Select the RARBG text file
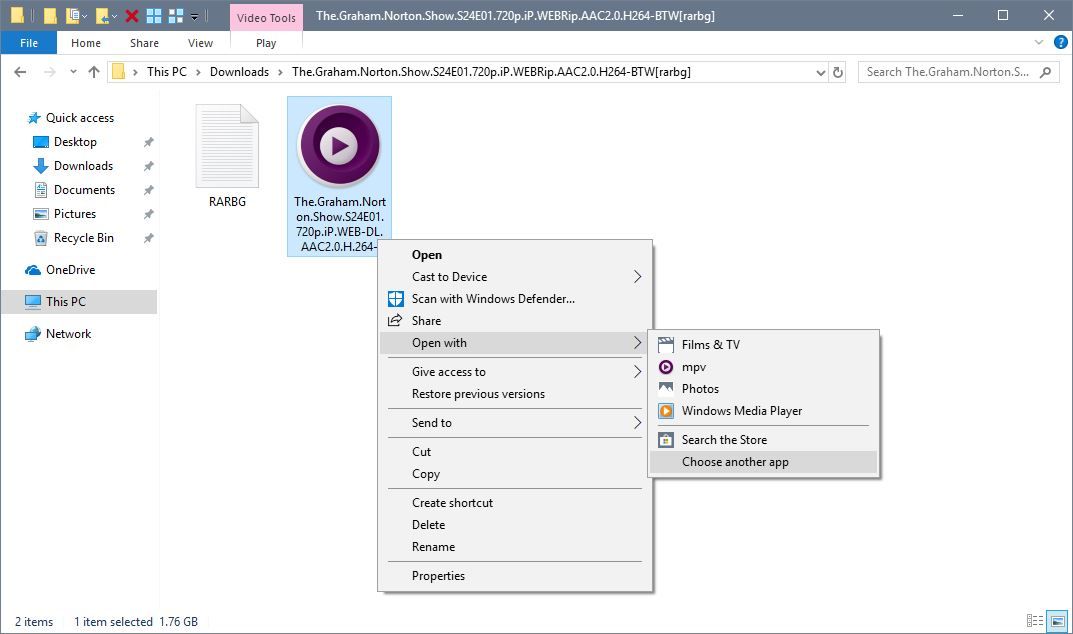The height and width of the screenshot is (634, 1073). coord(227,156)
